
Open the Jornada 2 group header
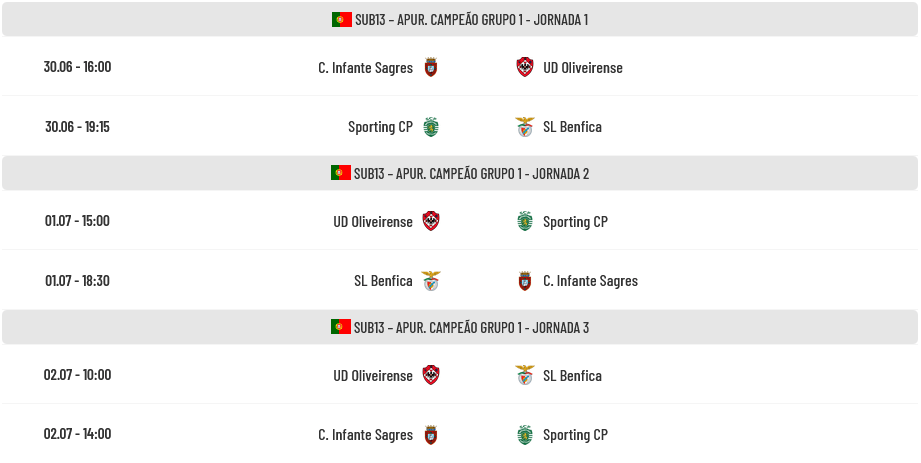(x=460, y=173)
